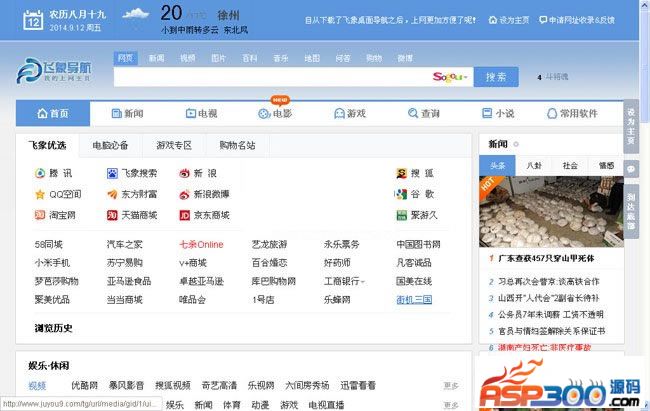Click the 腾讯 site icon
650x411 pixels.
pos(40,173)
